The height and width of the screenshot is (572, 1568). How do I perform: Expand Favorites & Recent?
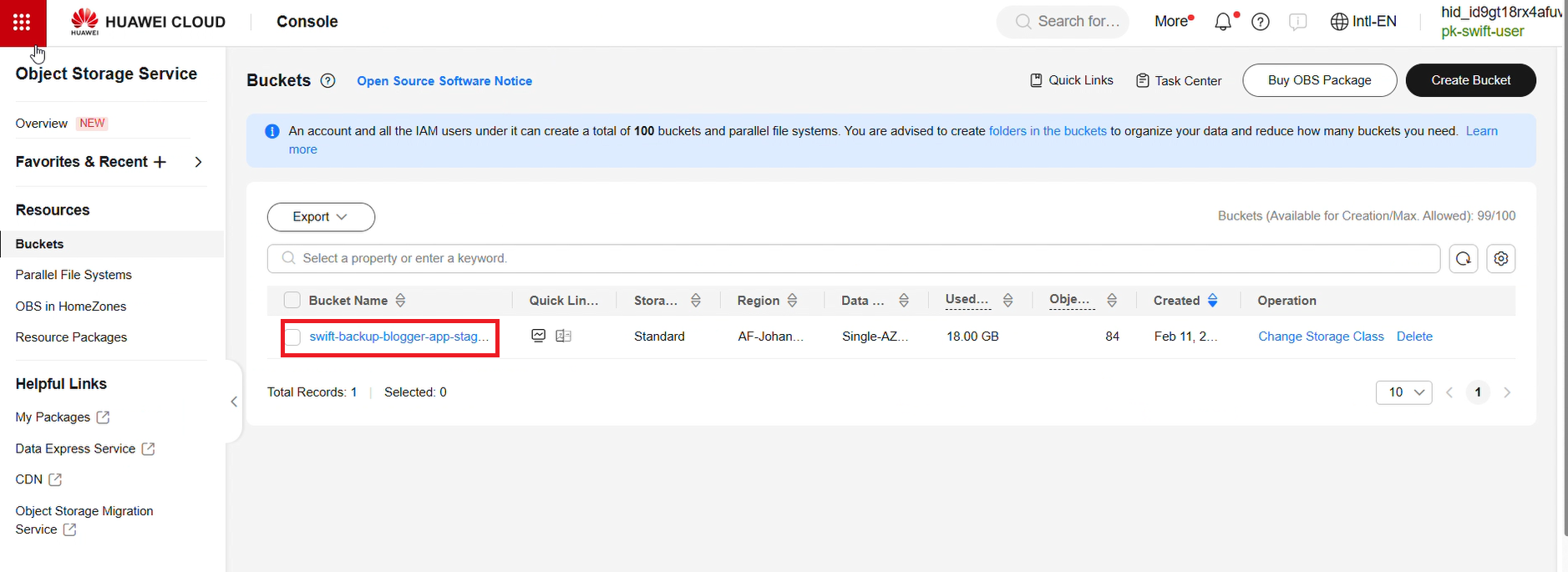[x=198, y=162]
